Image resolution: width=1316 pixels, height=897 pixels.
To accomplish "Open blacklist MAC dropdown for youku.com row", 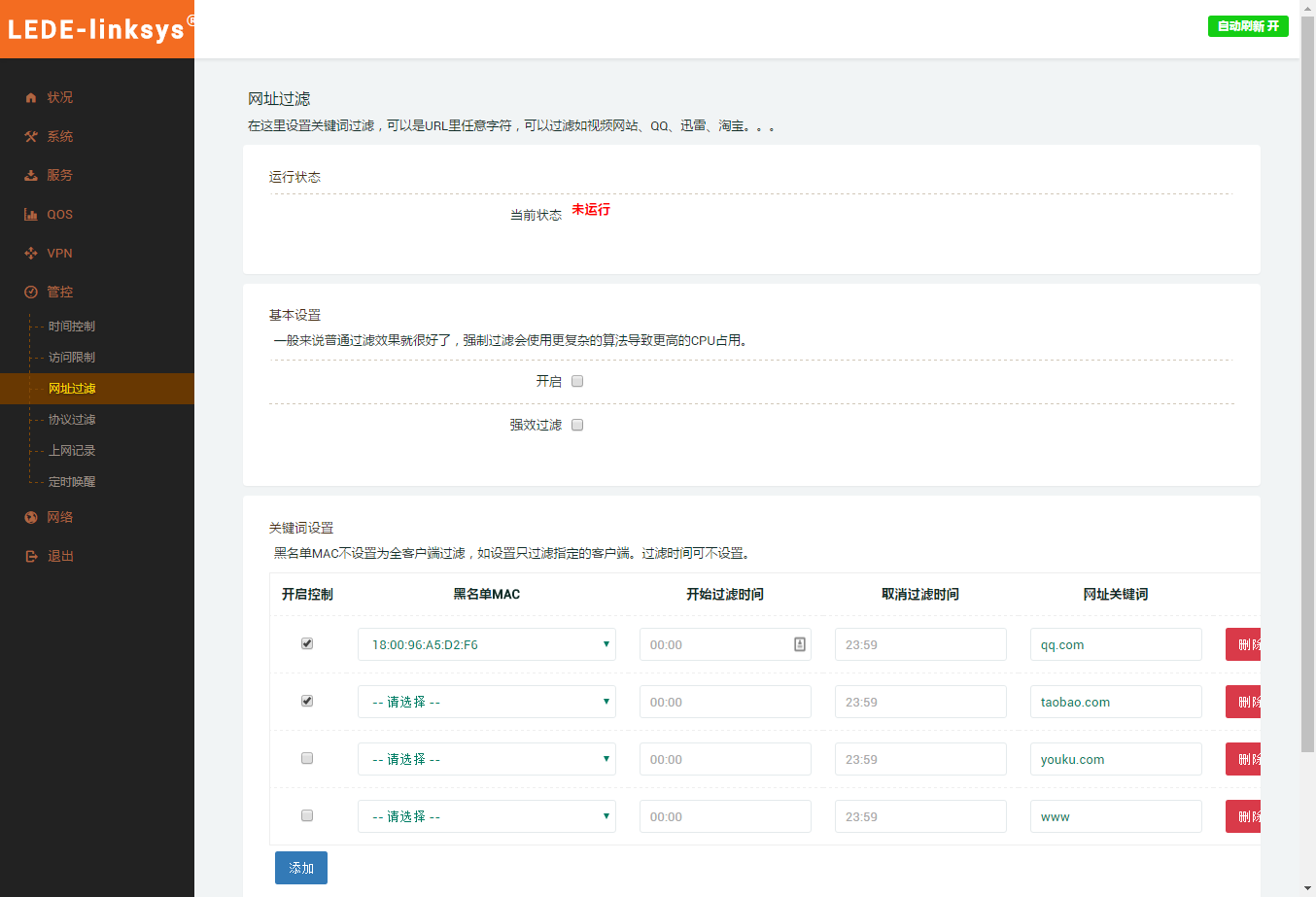I will tap(486, 759).
